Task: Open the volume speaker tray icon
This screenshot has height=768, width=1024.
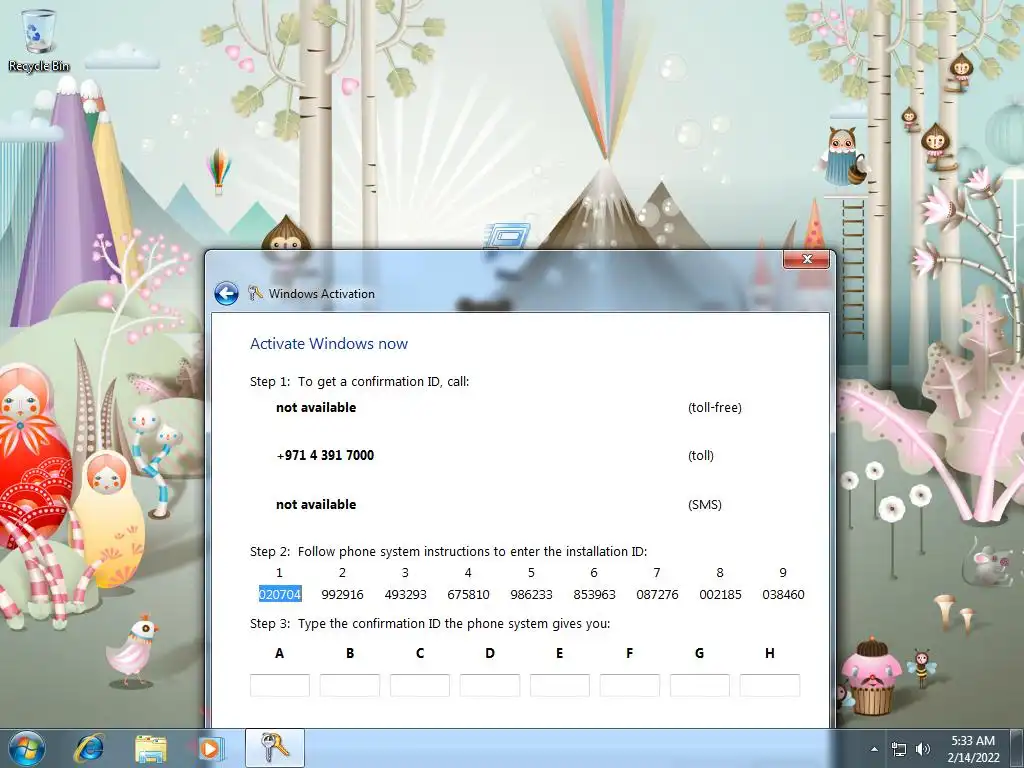Action: tap(923, 749)
